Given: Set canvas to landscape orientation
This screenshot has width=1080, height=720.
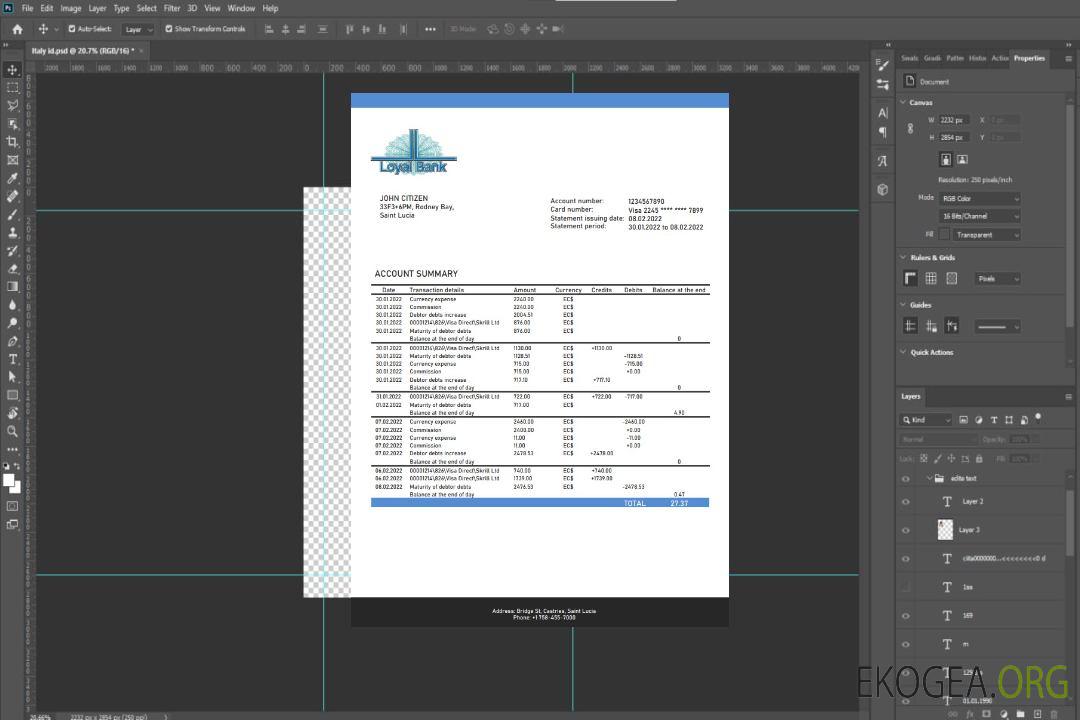Looking at the screenshot, I should pyautogui.click(x=962, y=159).
